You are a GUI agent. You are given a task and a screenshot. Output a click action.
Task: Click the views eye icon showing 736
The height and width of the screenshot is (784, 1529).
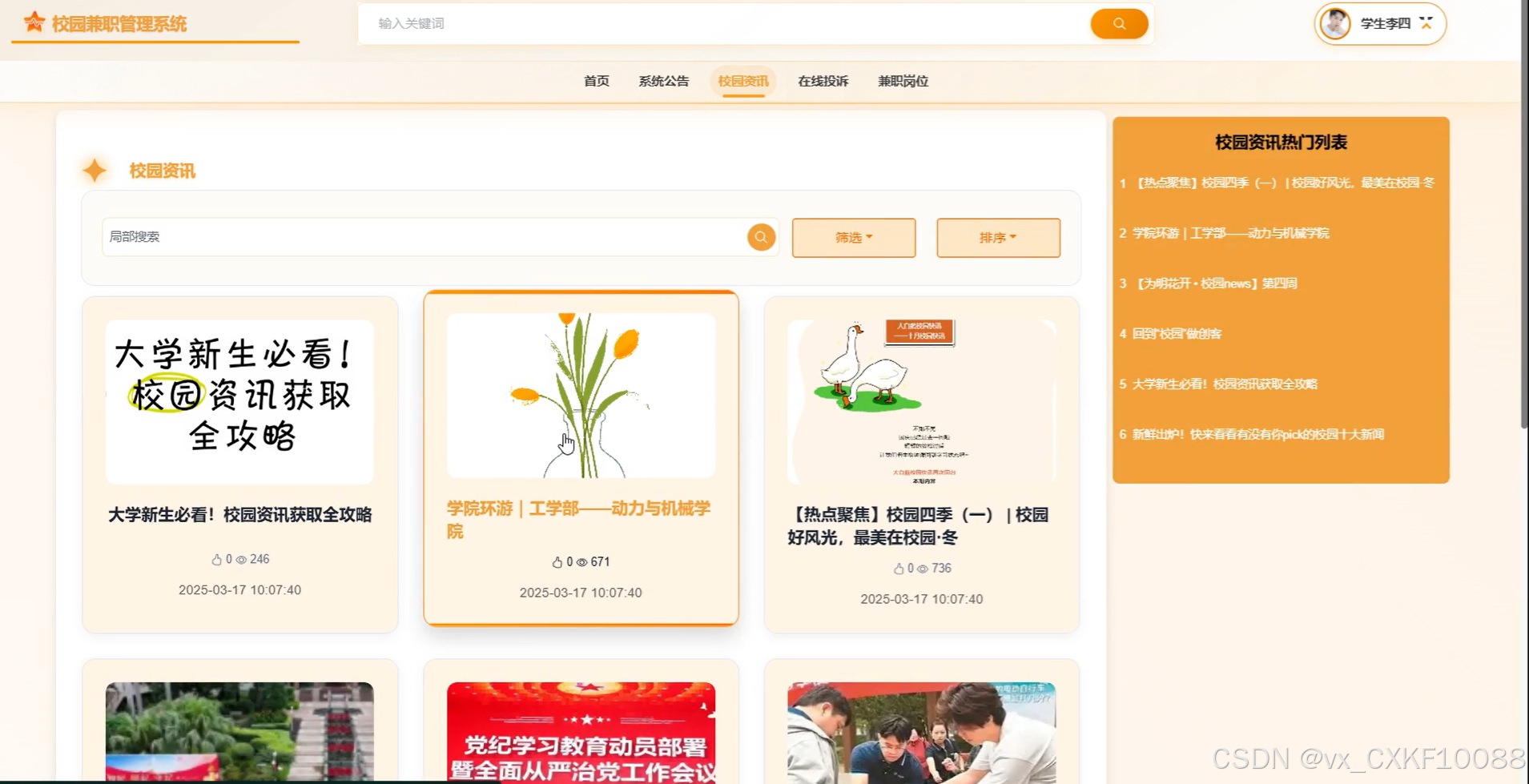point(923,569)
